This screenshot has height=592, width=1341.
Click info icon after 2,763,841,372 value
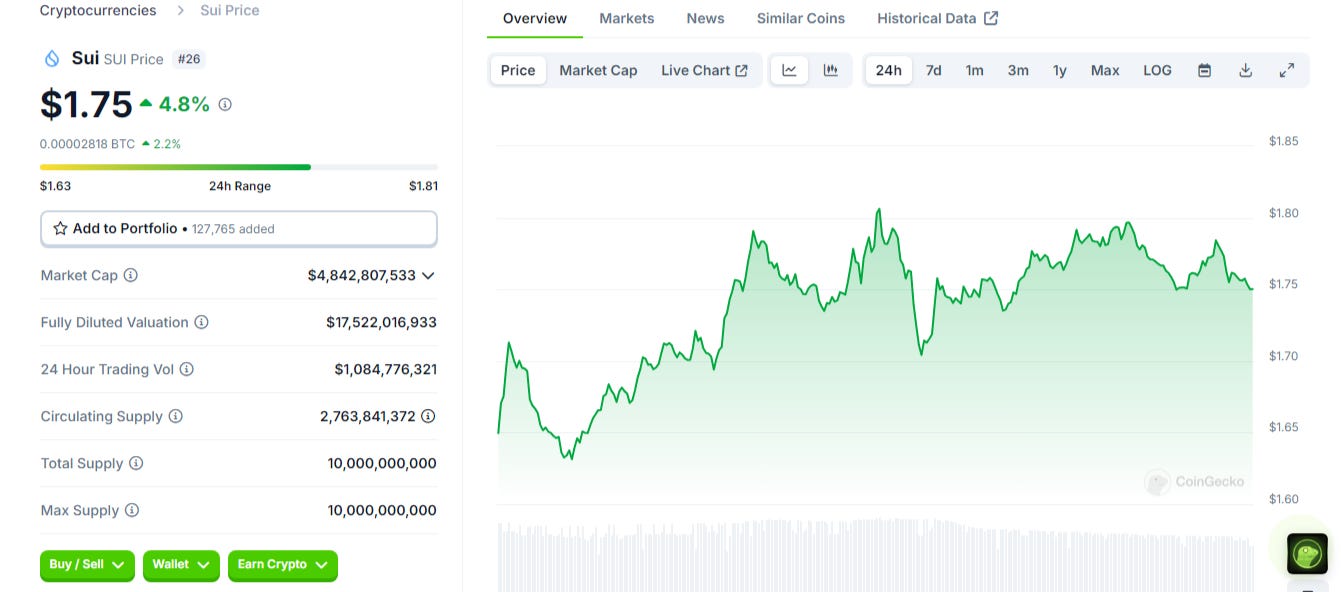(x=428, y=416)
